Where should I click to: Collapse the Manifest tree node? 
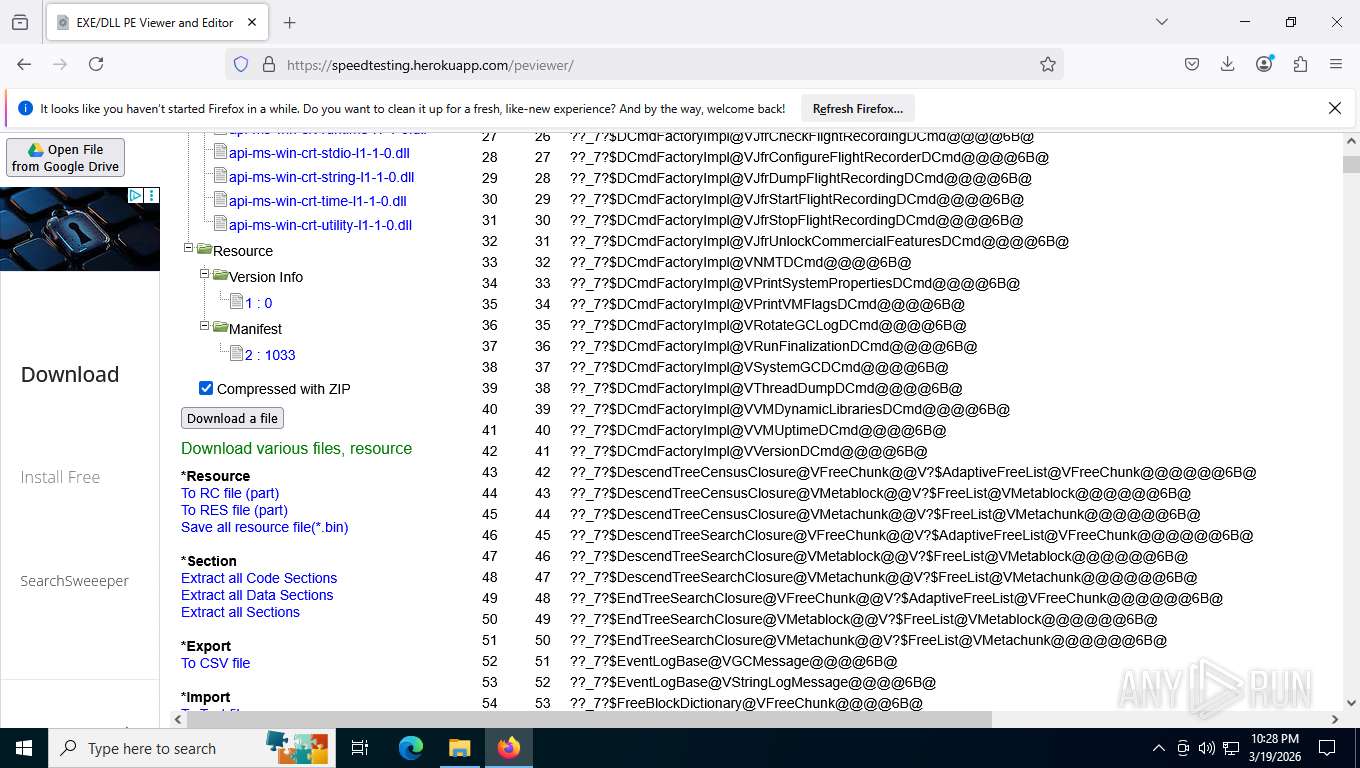pos(204,325)
